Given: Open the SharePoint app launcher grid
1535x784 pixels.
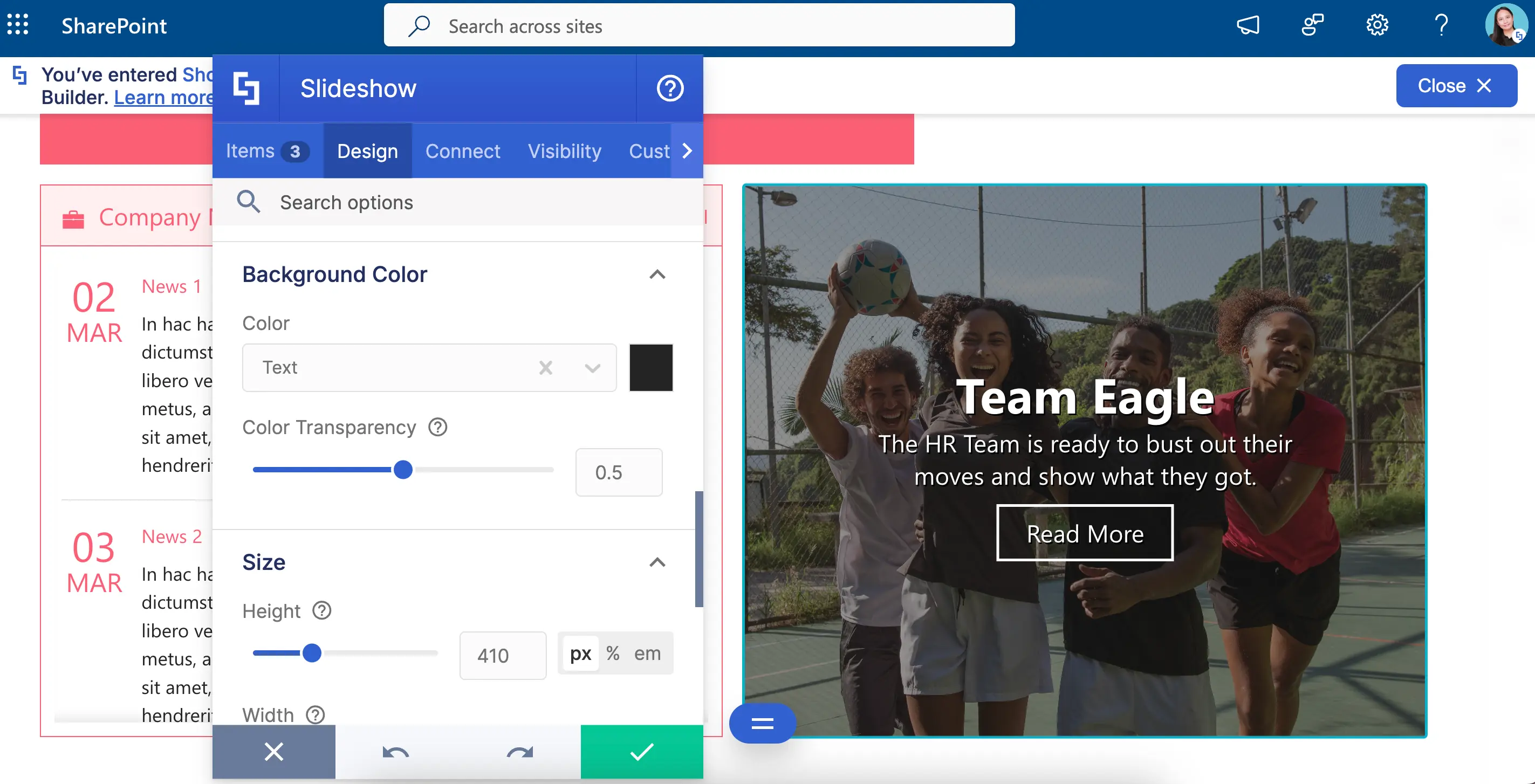Looking at the screenshot, I should pyautogui.click(x=18, y=25).
